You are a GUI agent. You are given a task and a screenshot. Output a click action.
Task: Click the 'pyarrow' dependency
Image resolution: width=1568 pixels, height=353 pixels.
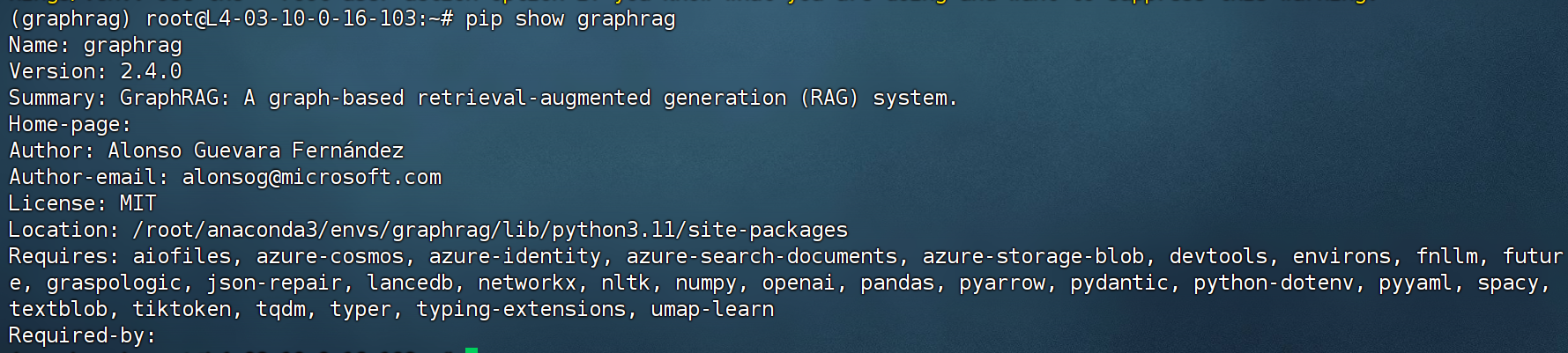[x=1002, y=283]
